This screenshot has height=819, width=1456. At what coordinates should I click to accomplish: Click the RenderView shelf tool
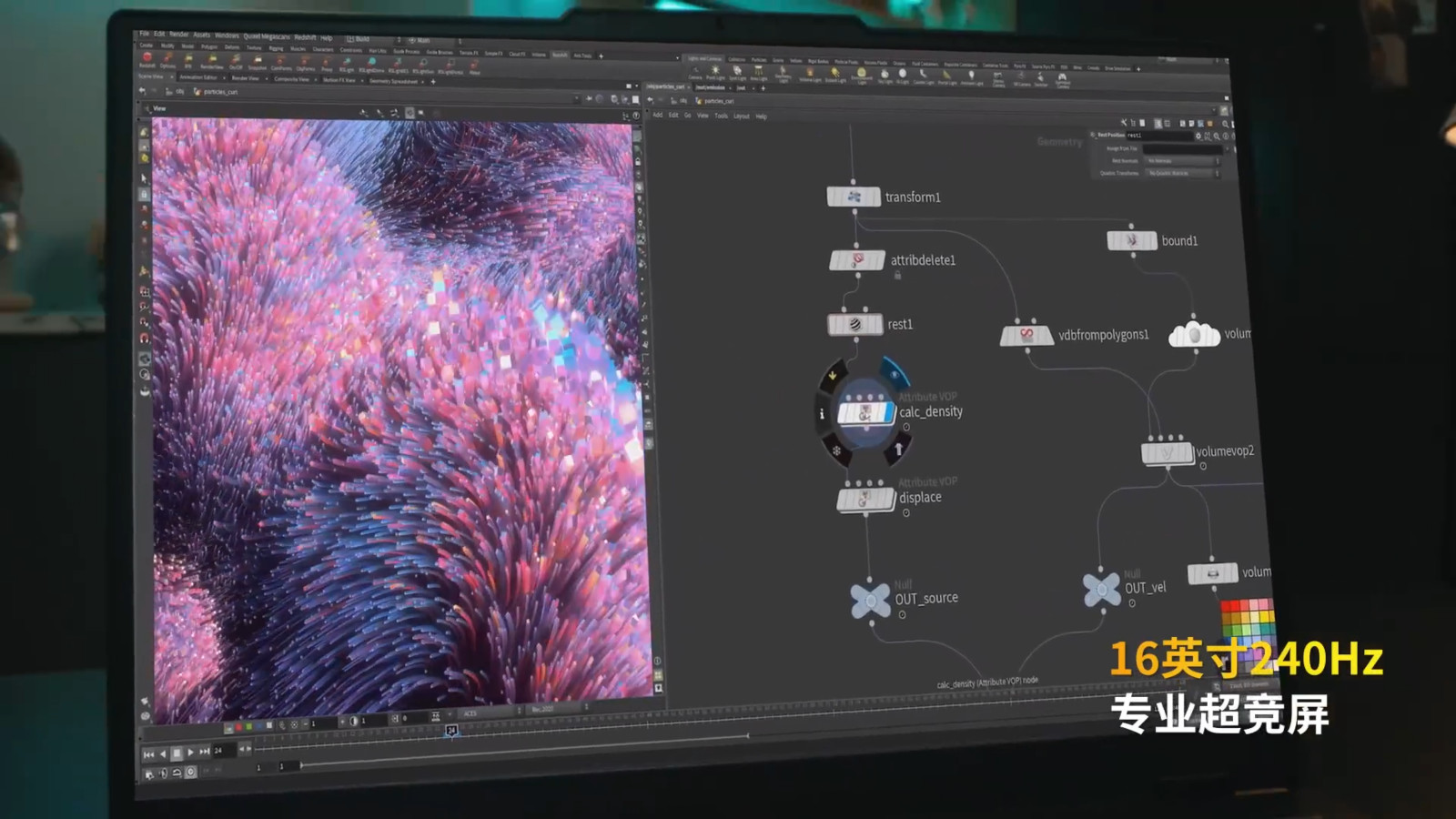pos(212,61)
